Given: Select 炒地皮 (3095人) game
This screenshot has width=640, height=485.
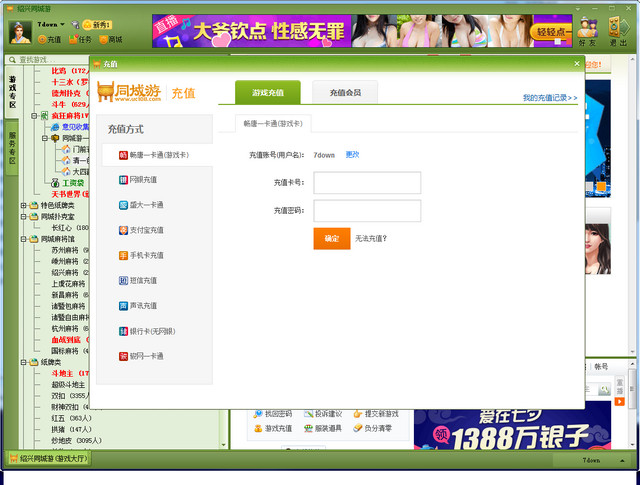Looking at the screenshot, I should click(x=76, y=441).
